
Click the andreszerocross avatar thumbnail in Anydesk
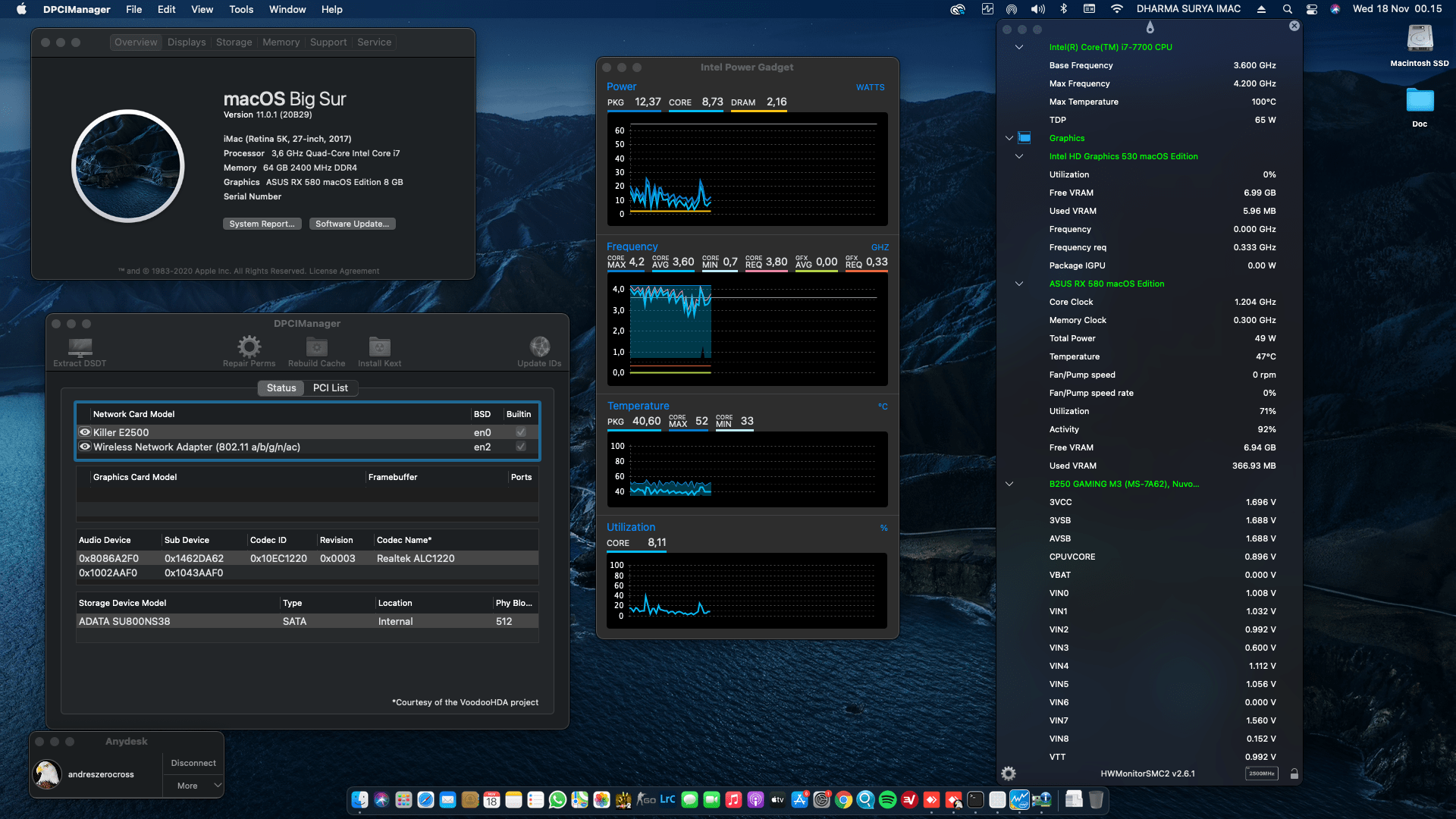click(x=47, y=773)
